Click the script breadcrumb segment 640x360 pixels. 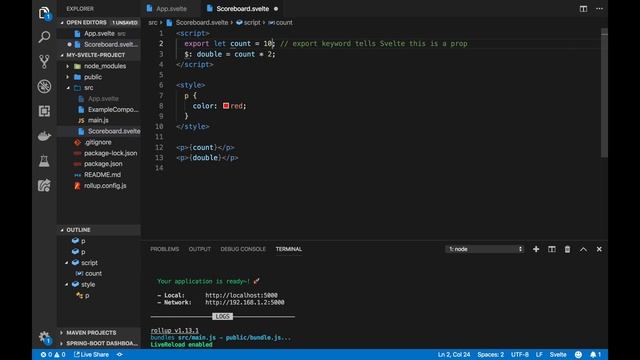[248, 22]
